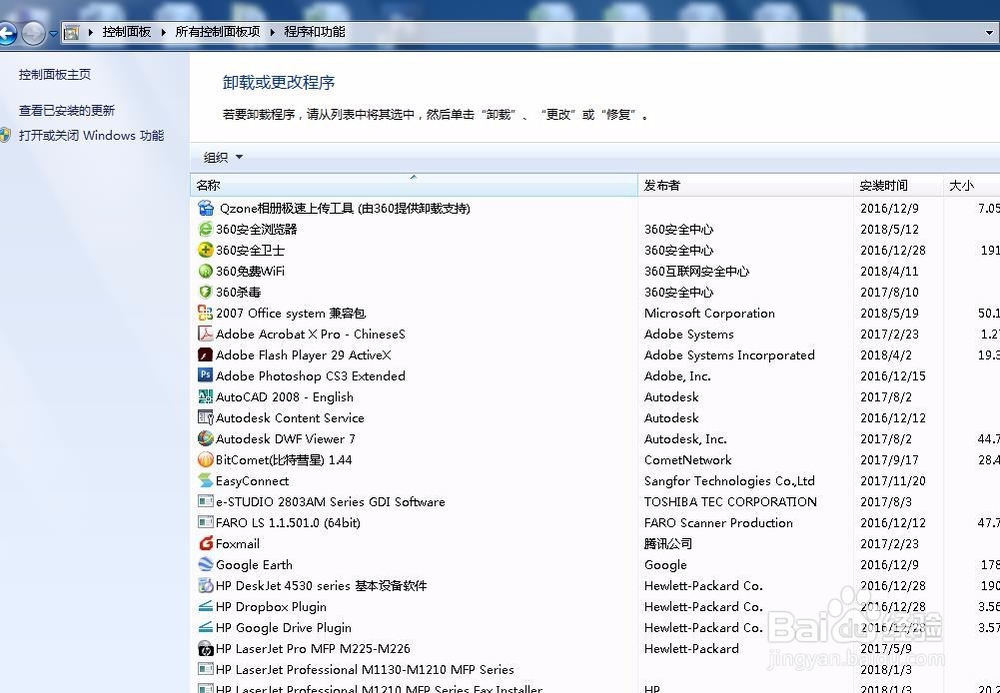1000x693 pixels.
Task: Sort list by 安装时间 column
Action: coord(898,186)
